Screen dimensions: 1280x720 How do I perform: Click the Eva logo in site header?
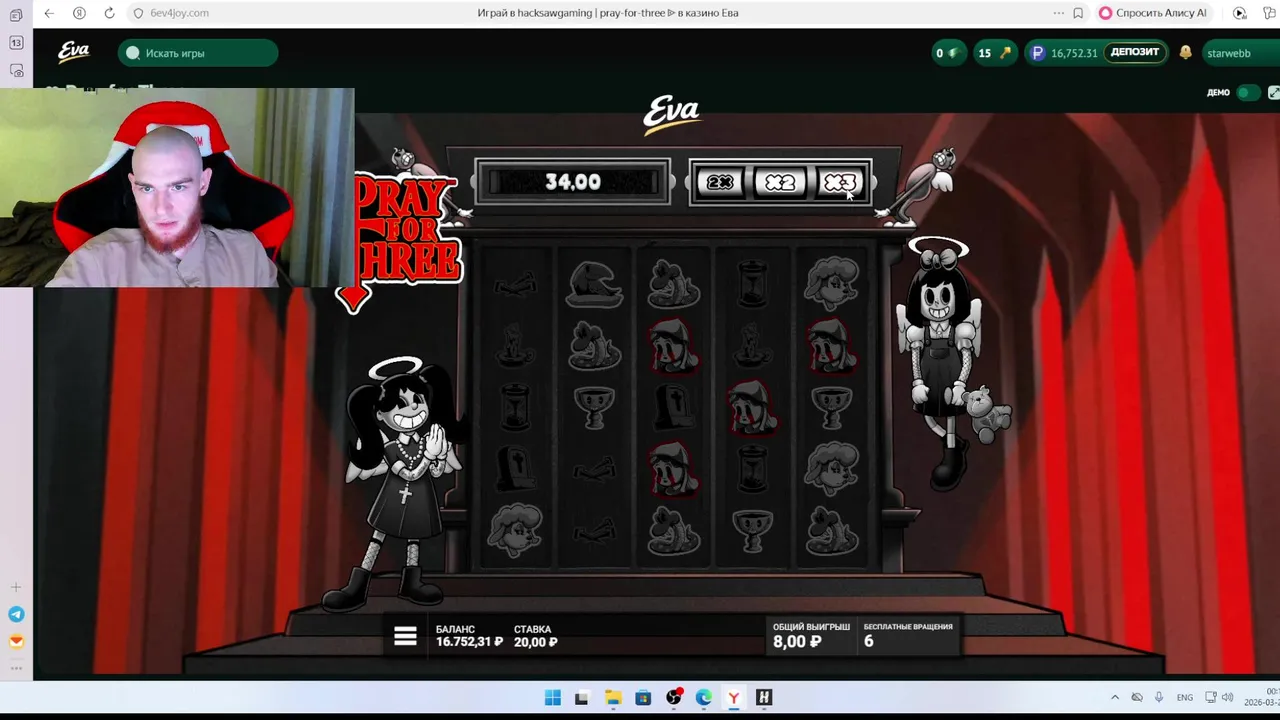pyautogui.click(x=73, y=52)
